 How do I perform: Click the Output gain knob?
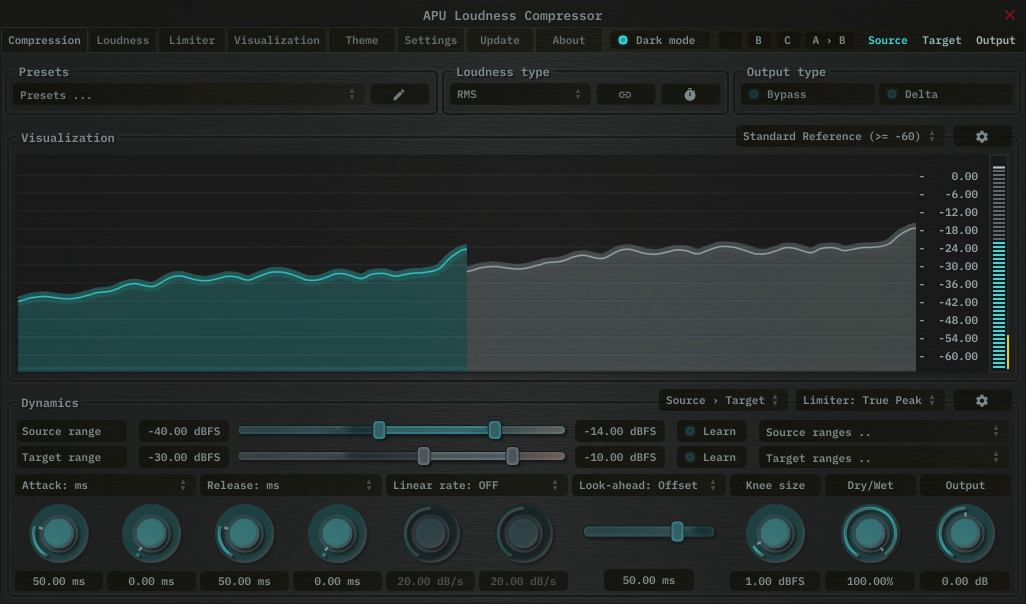point(965,534)
